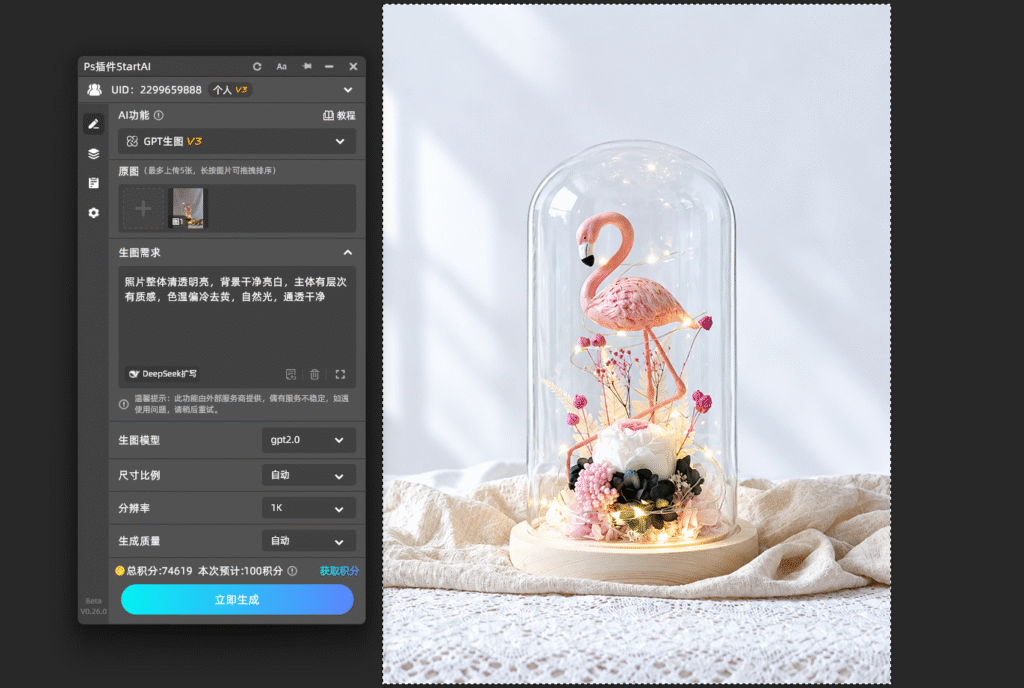Open settings gear in the sidebar
The image size is (1024, 688).
[93, 213]
